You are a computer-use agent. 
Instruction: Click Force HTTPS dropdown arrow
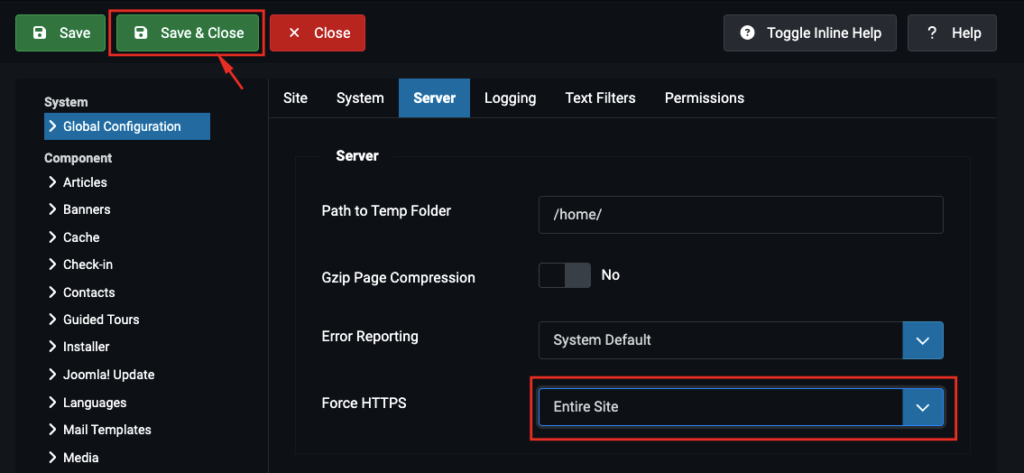click(x=923, y=407)
